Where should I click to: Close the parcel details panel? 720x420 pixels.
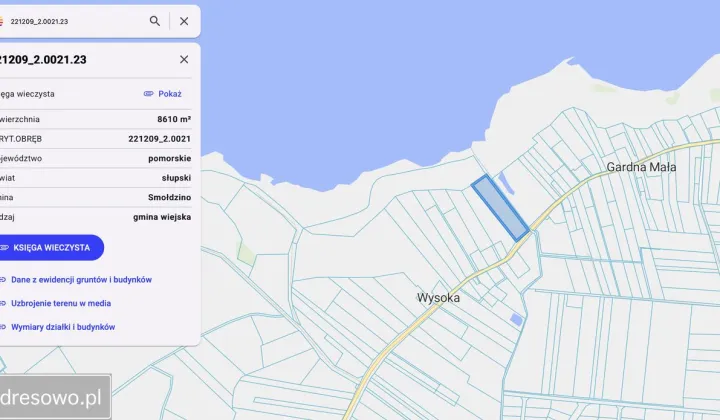(x=184, y=59)
